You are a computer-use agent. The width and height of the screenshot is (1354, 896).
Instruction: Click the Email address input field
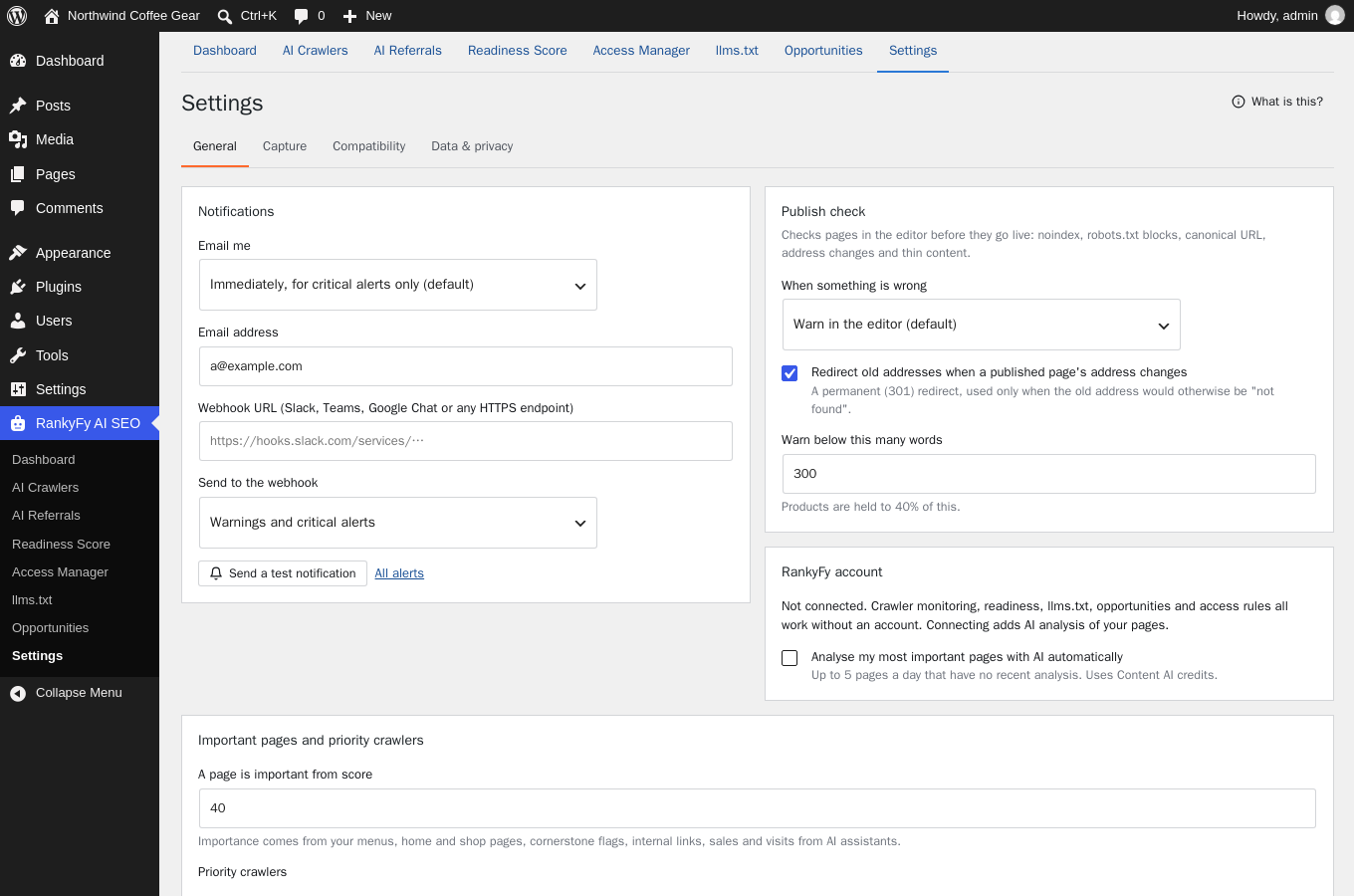tap(466, 366)
